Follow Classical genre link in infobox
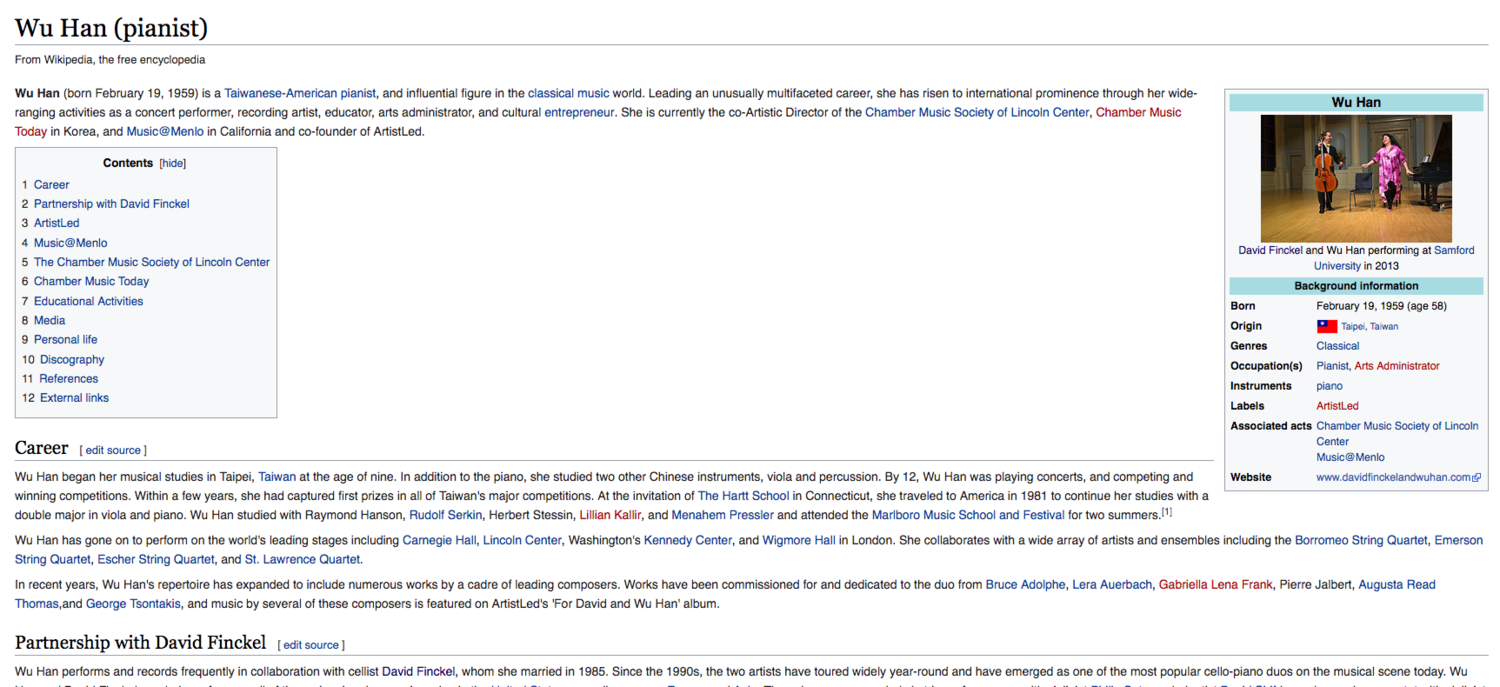Viewport: 1500px width, 687px height. tap(1337, 346)
